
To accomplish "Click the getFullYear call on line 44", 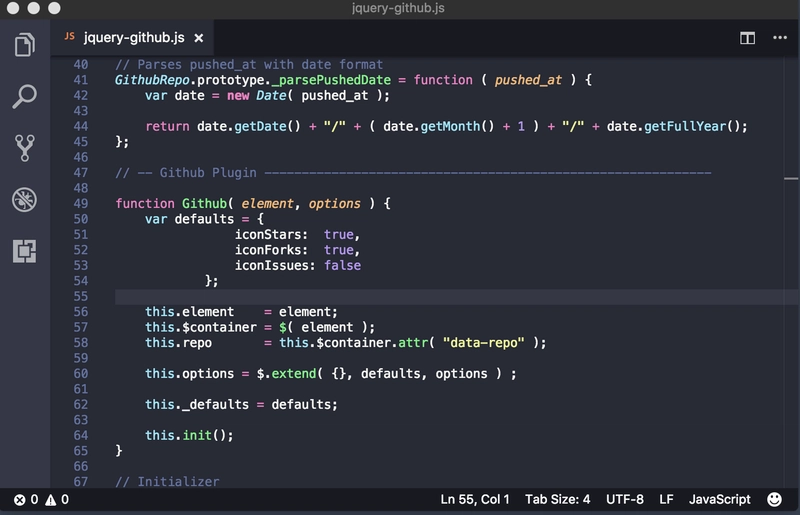I will click(x=685, y=127).
